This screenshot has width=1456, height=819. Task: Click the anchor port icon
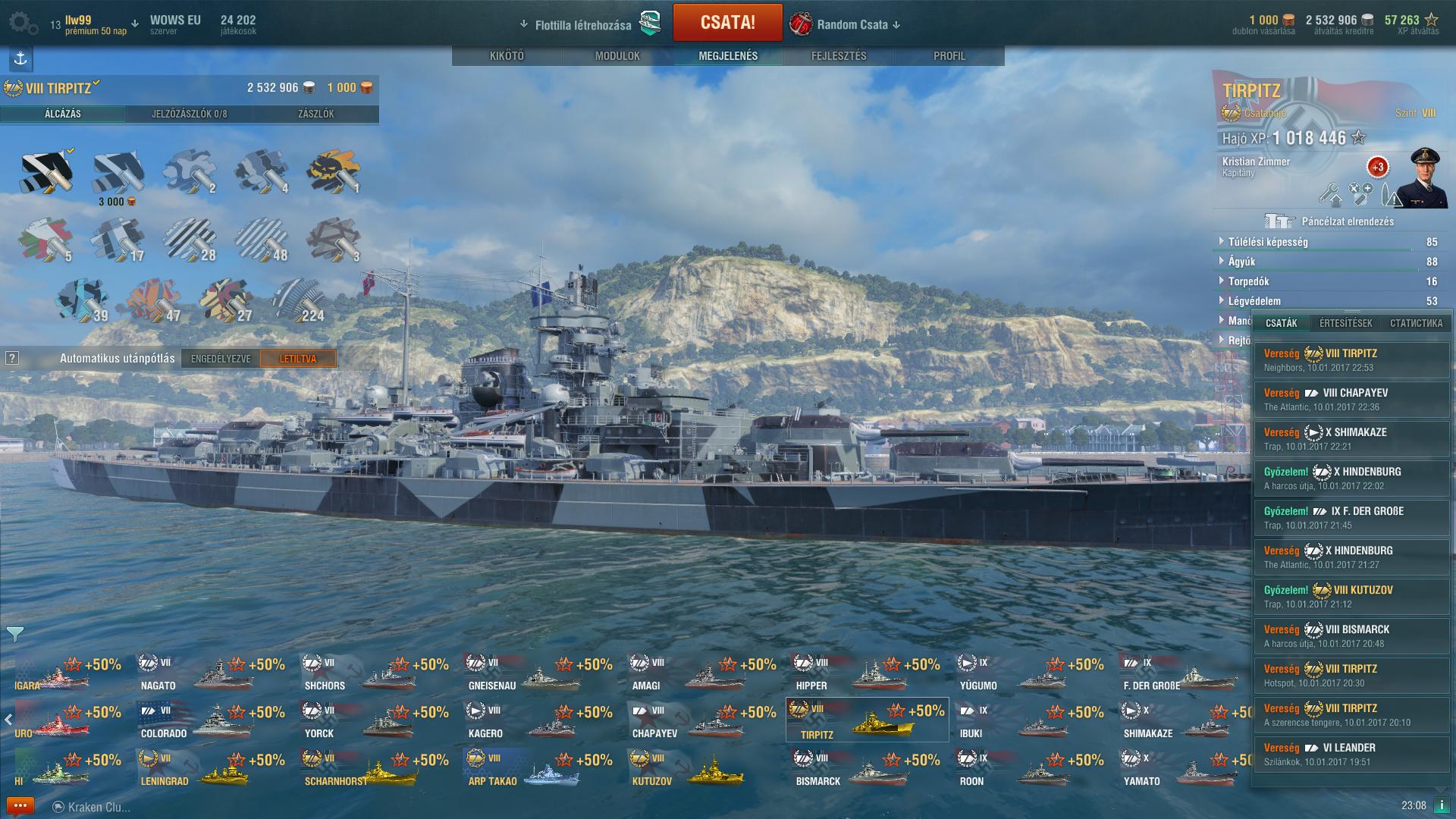click(x=20, y=58)
